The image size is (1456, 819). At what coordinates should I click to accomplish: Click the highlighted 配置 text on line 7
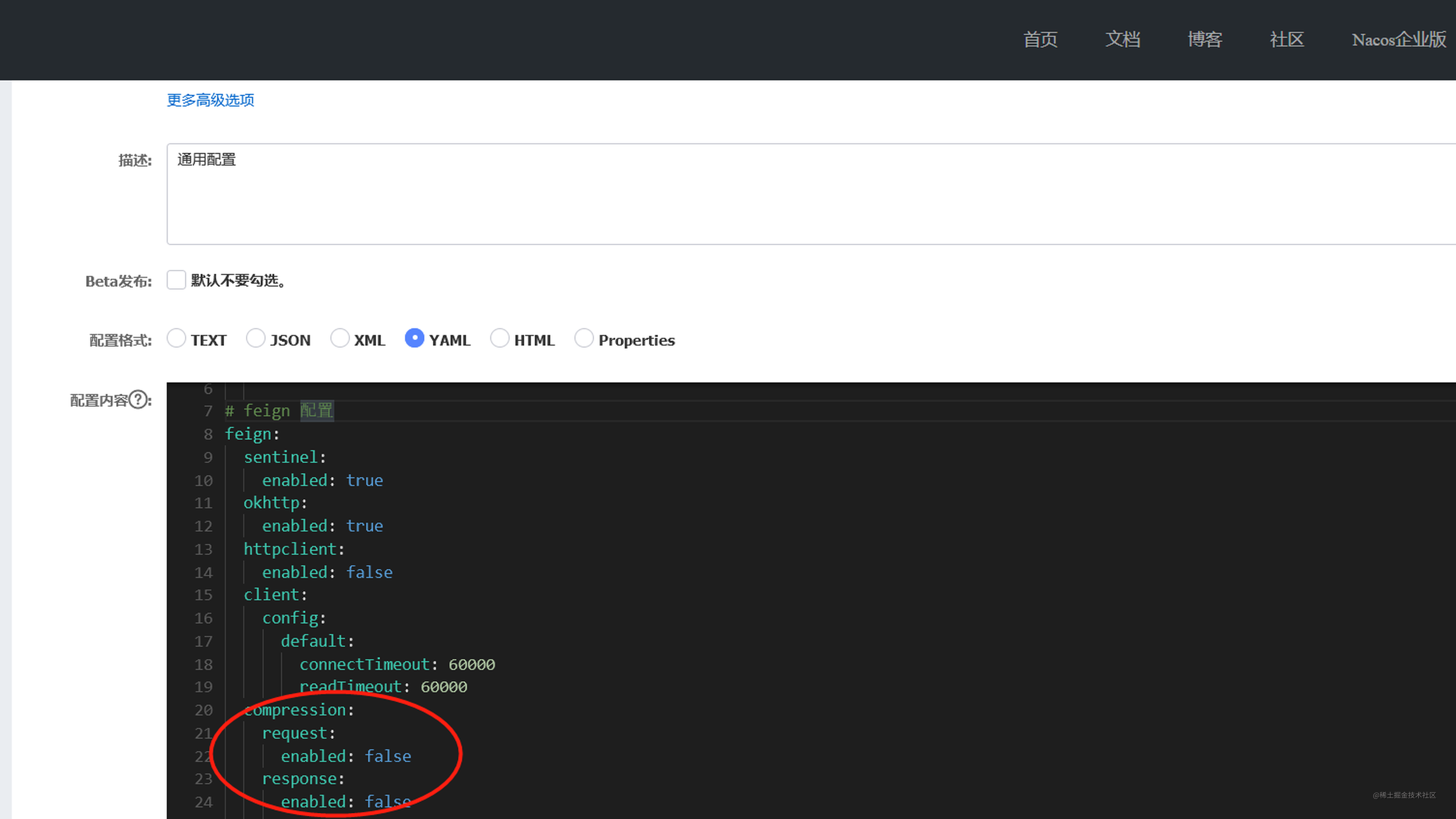tap(316, 411)
